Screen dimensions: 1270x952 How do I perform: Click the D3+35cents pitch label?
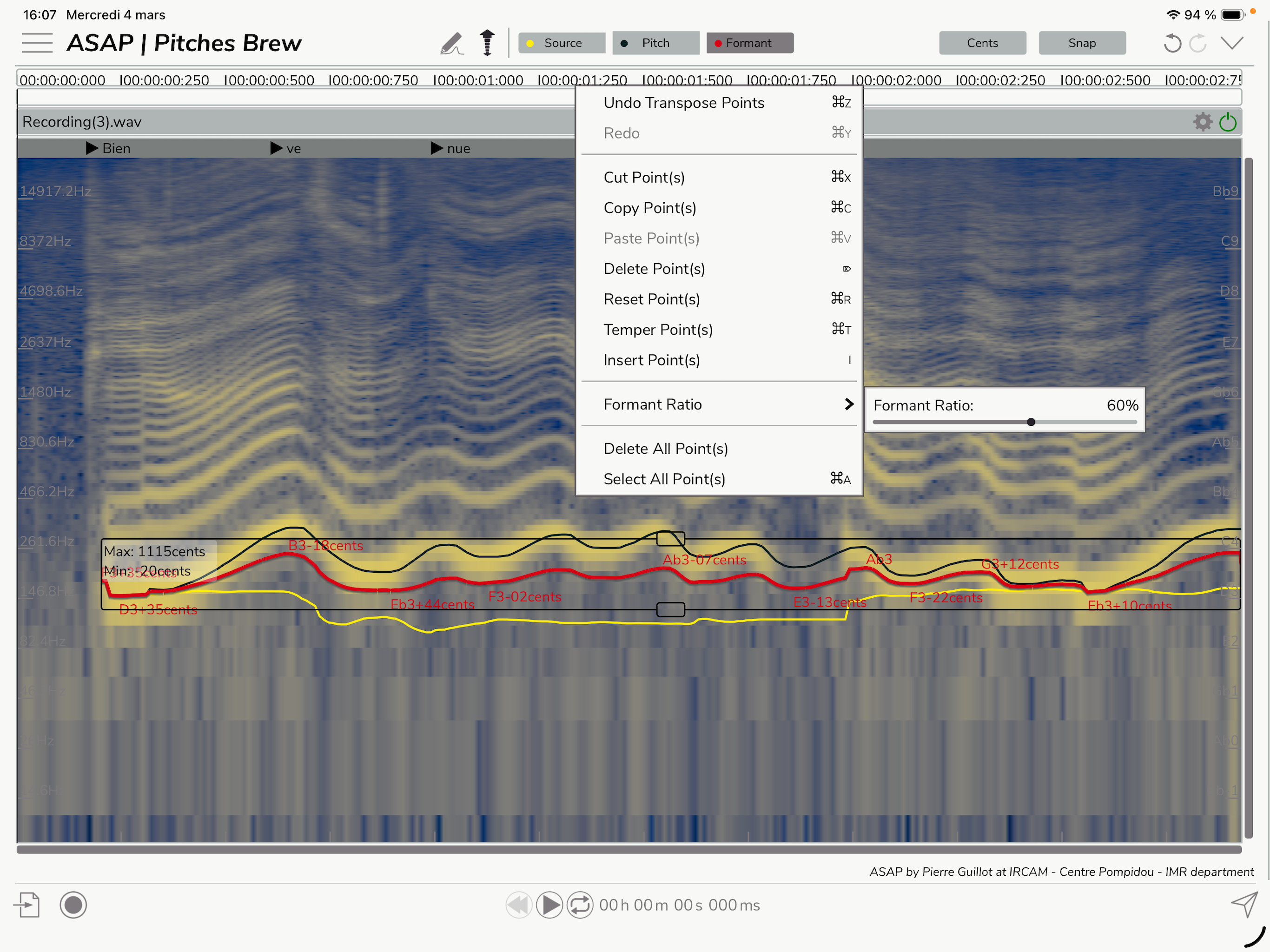point(158,609)
